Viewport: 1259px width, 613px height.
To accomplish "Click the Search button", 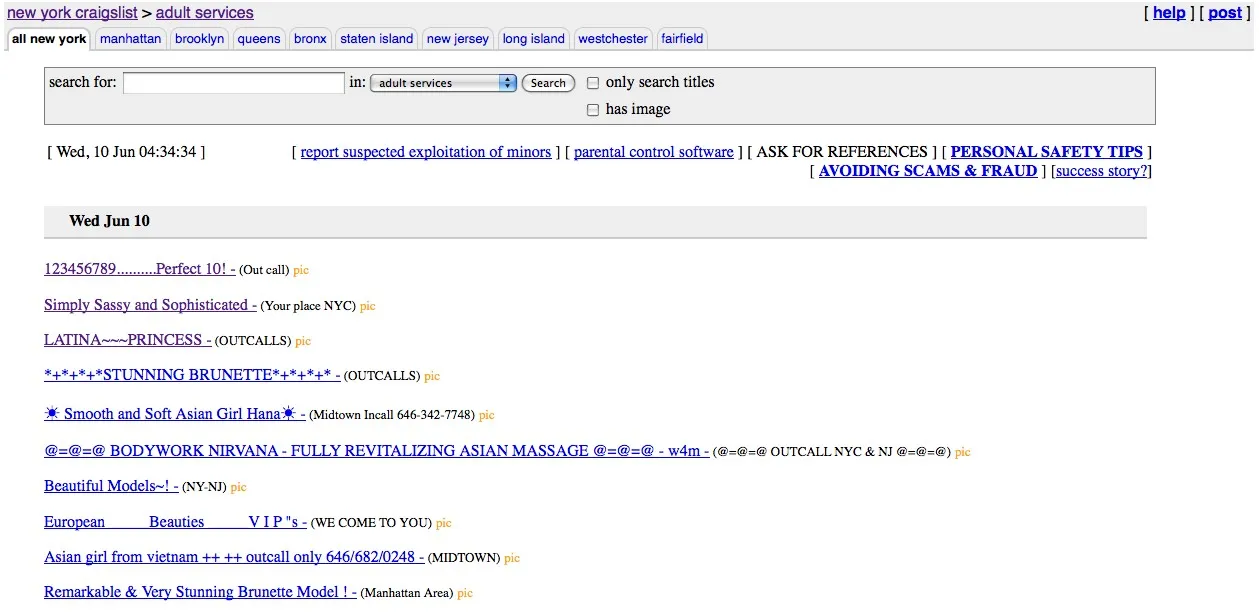I will (548, 83).
